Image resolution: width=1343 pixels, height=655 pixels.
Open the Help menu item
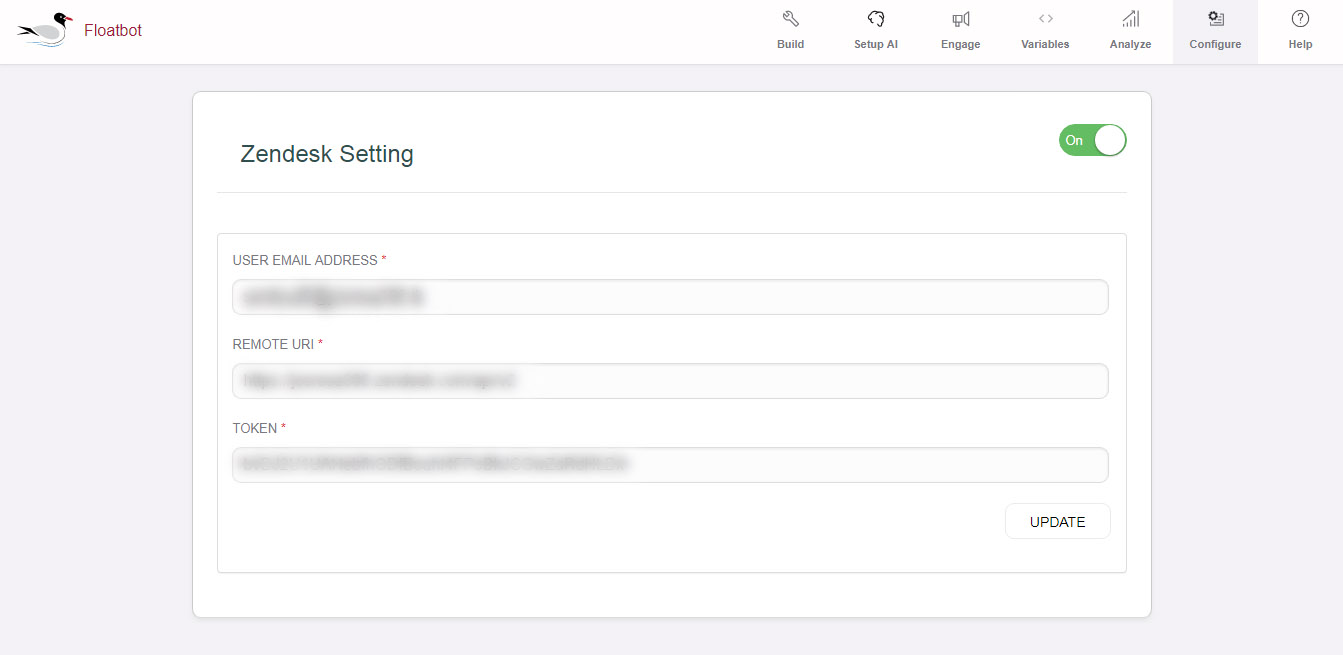pos(1299,31)
